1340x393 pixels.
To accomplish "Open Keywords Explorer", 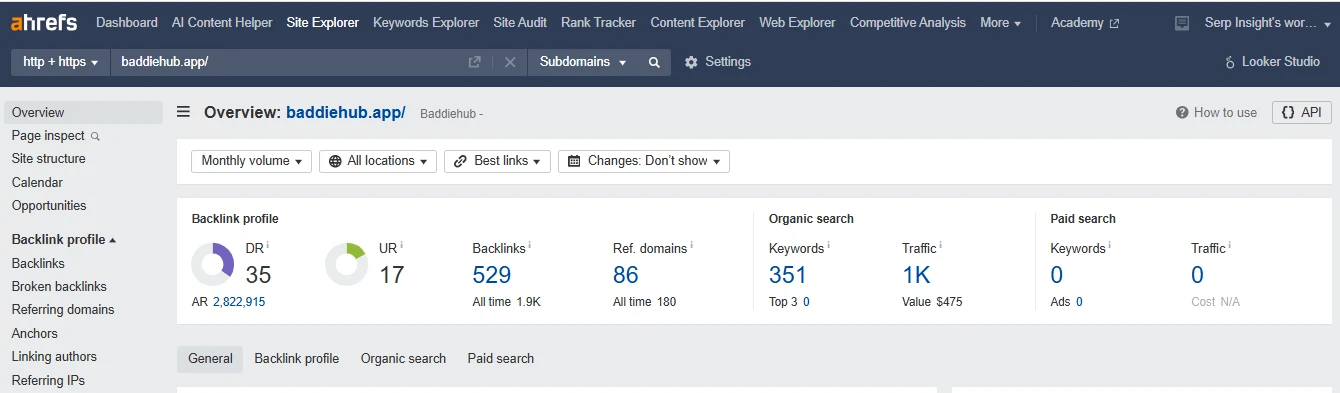I will coord(426,22).
